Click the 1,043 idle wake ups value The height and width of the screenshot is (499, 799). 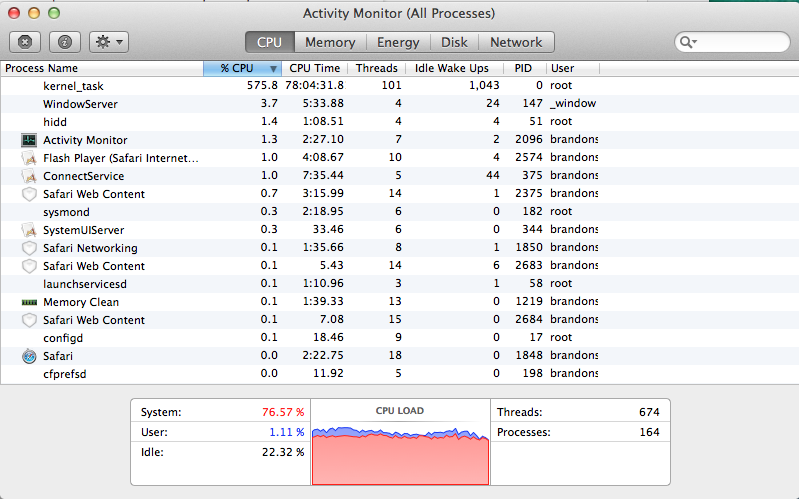(484, 85)
